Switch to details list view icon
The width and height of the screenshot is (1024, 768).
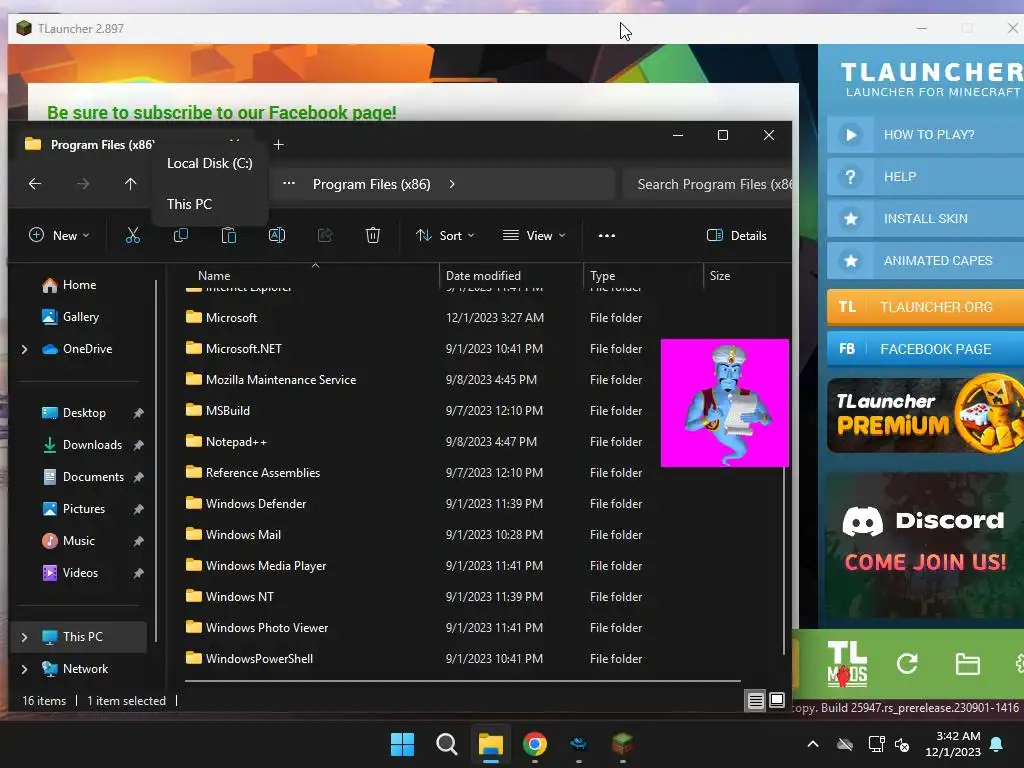point(756,701)
